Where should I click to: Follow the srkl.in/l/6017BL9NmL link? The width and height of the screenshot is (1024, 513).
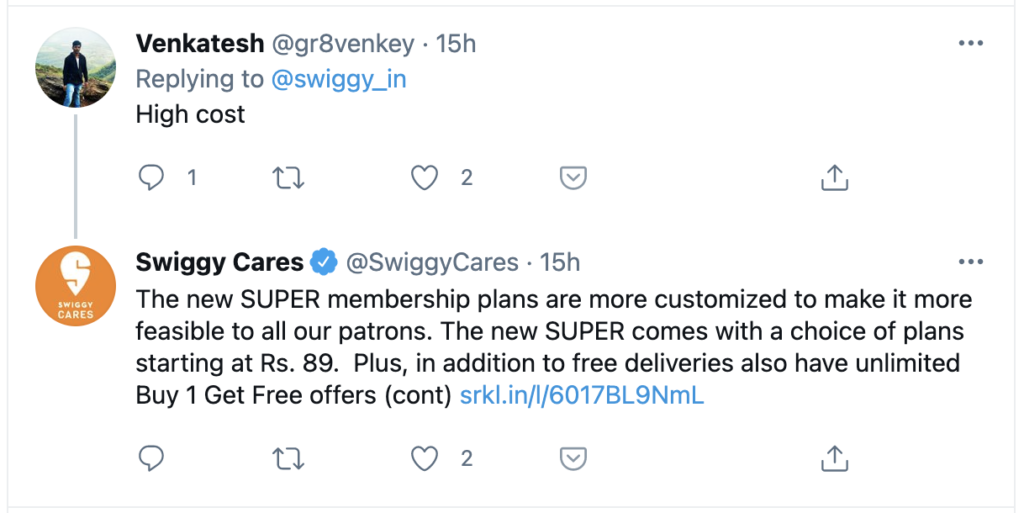(582, 395)
